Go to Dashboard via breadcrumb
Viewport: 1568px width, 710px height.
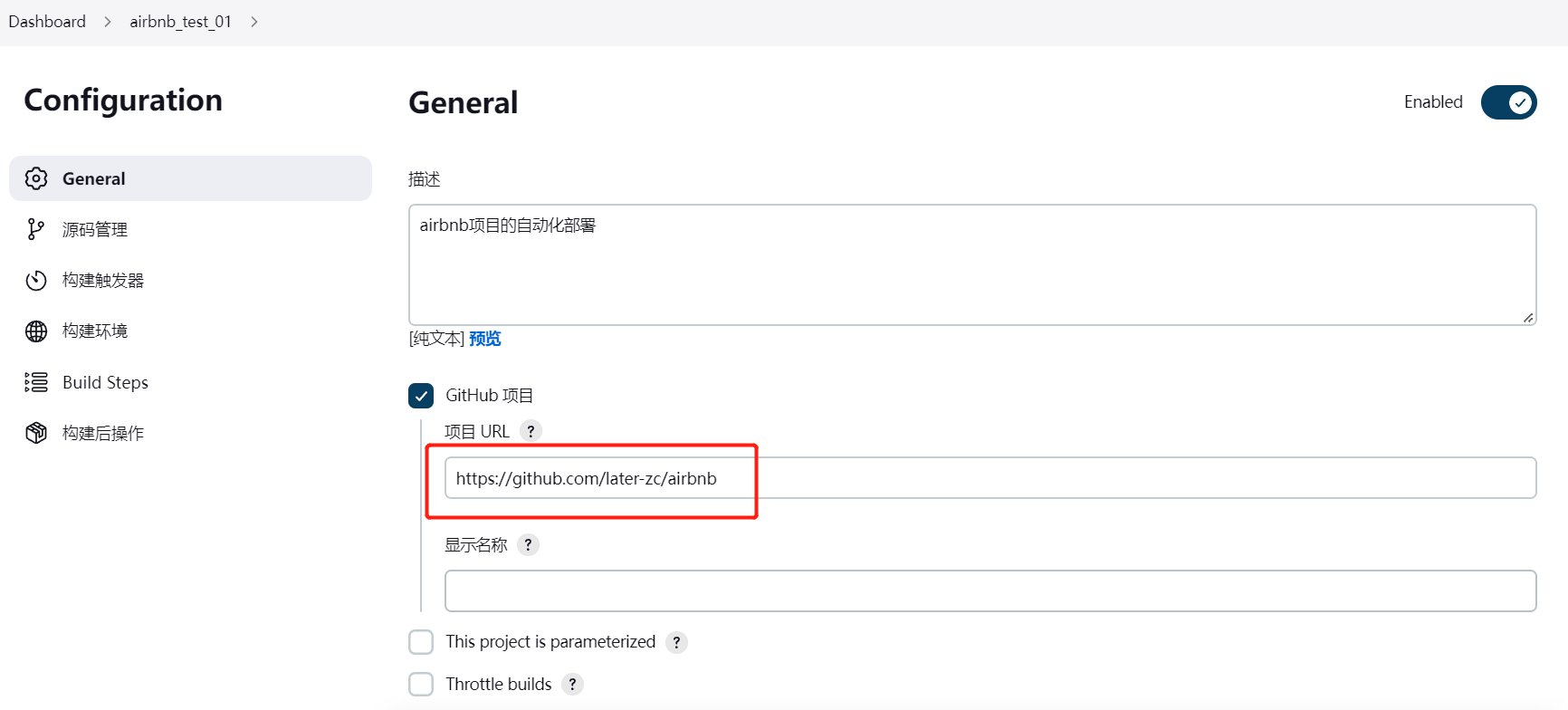47,22
